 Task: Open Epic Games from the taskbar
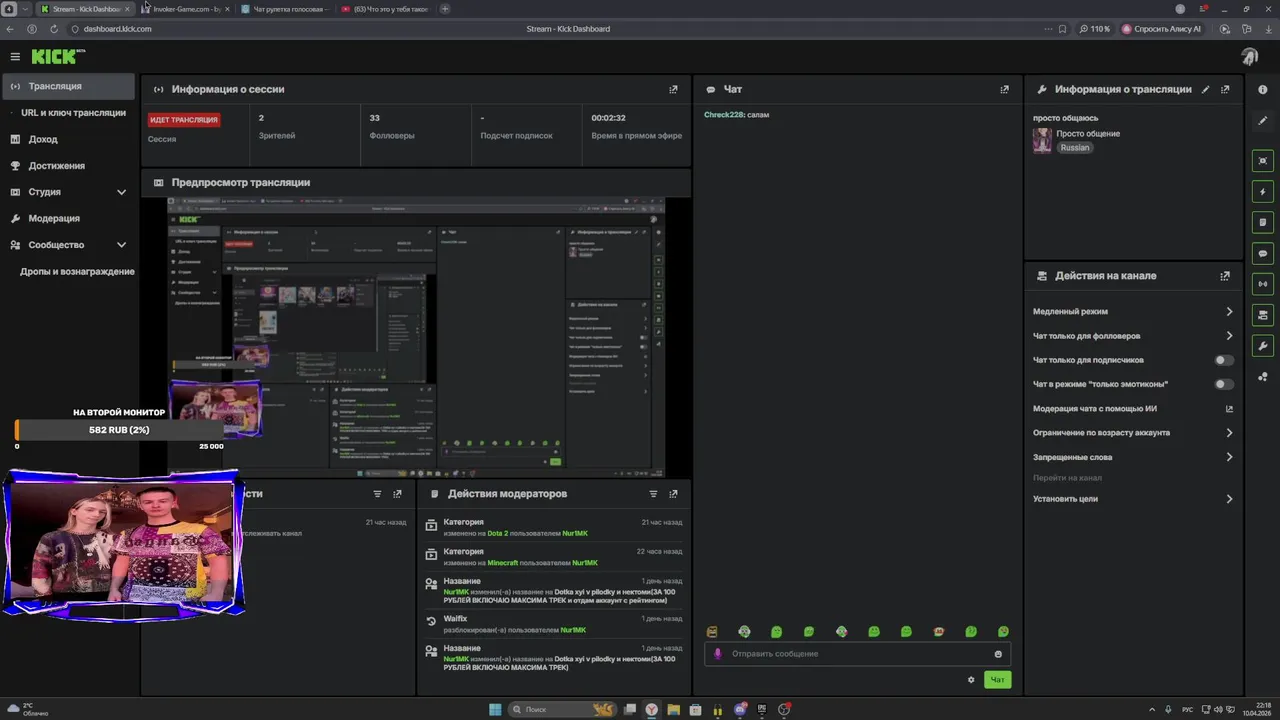(x=761, y=710)
